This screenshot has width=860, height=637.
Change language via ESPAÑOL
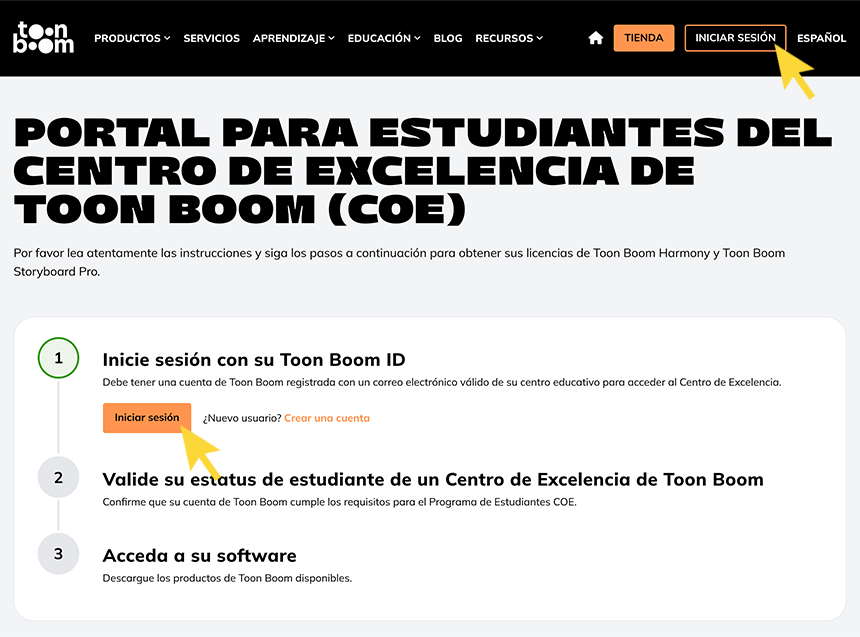pos(821,38)
